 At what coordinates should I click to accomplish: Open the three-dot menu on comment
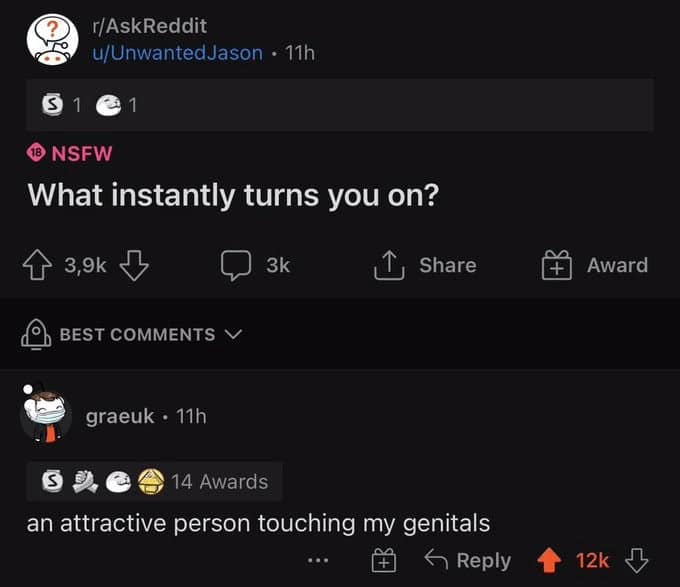tap(318, 561)
